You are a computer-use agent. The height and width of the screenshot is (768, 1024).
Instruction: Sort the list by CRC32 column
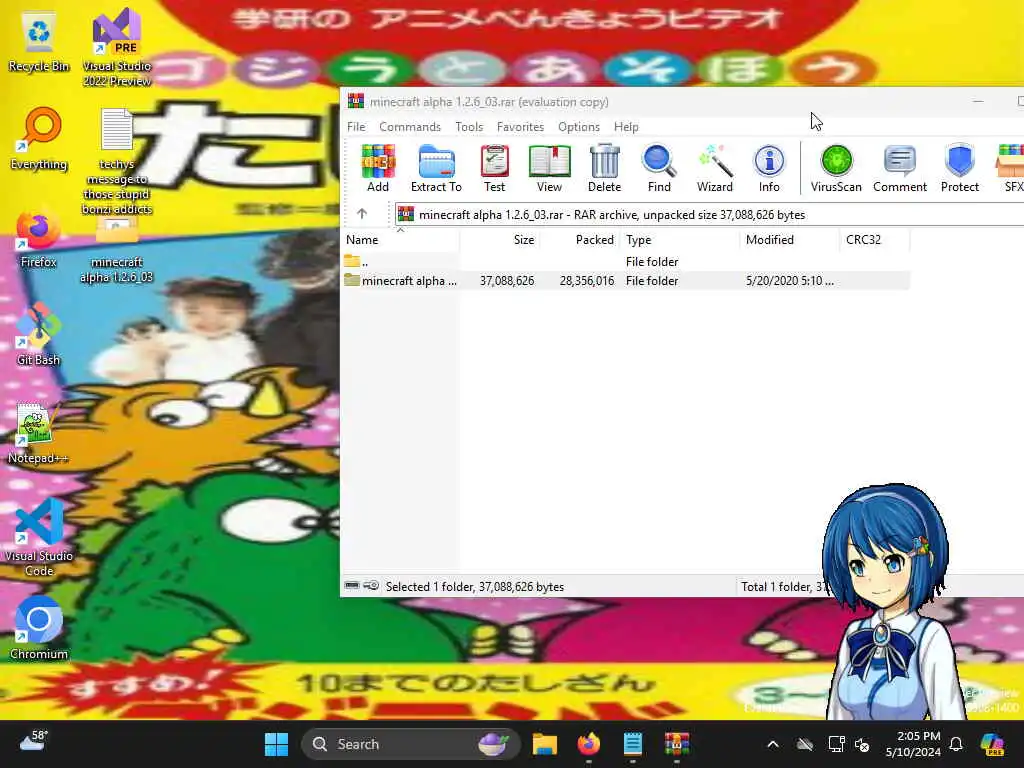(x=874, y=240)
